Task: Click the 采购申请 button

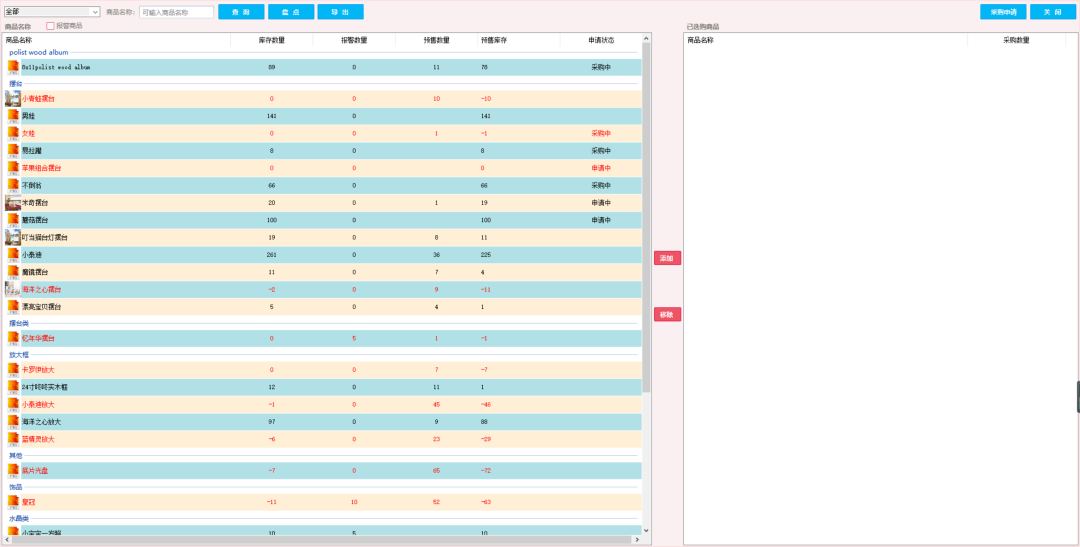Action: coord(1002,12)
